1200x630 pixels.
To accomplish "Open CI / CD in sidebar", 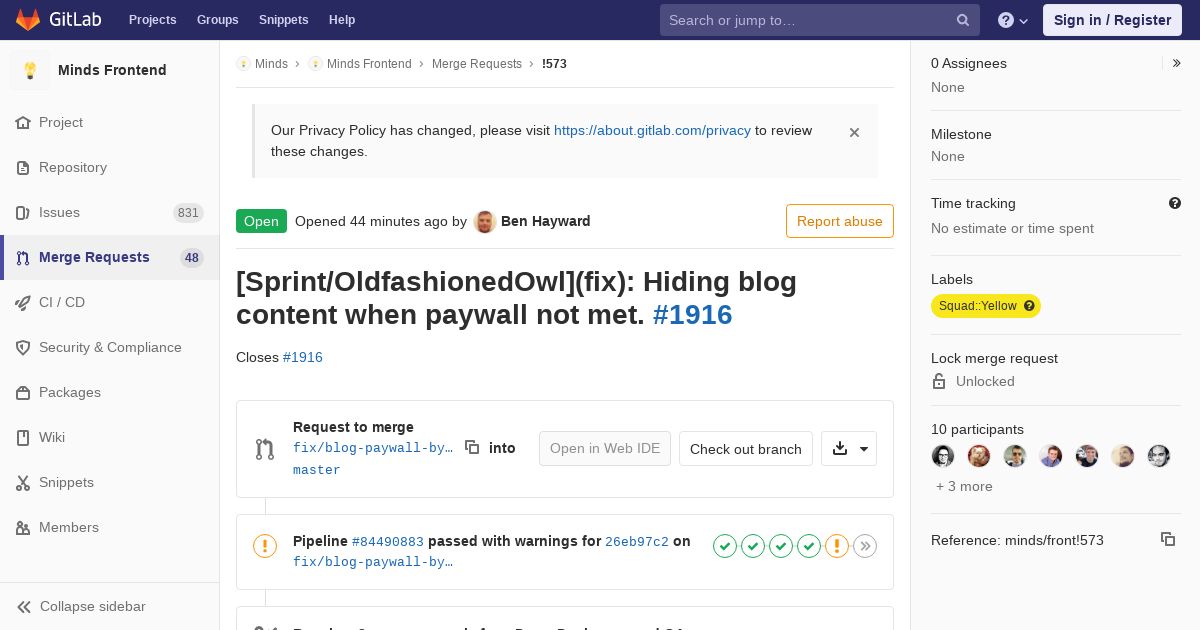I will [x=110, y=302].
